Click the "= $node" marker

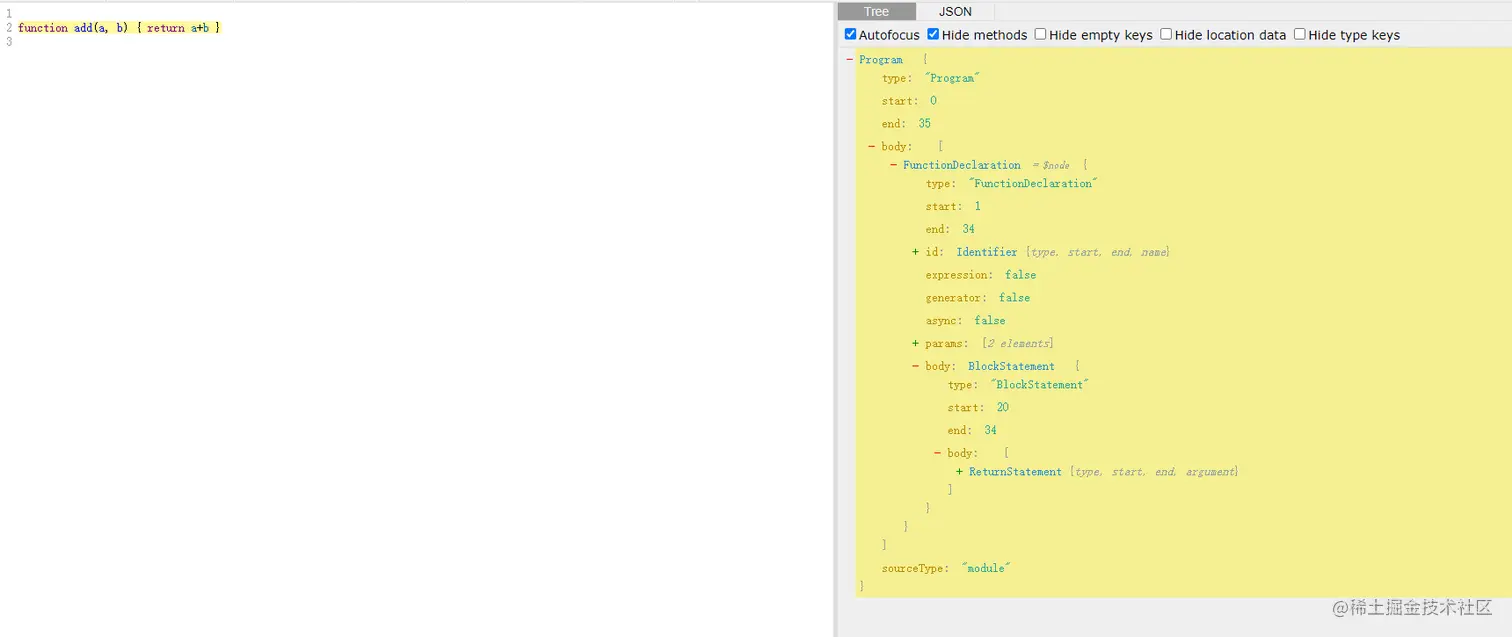point(1050,165)
